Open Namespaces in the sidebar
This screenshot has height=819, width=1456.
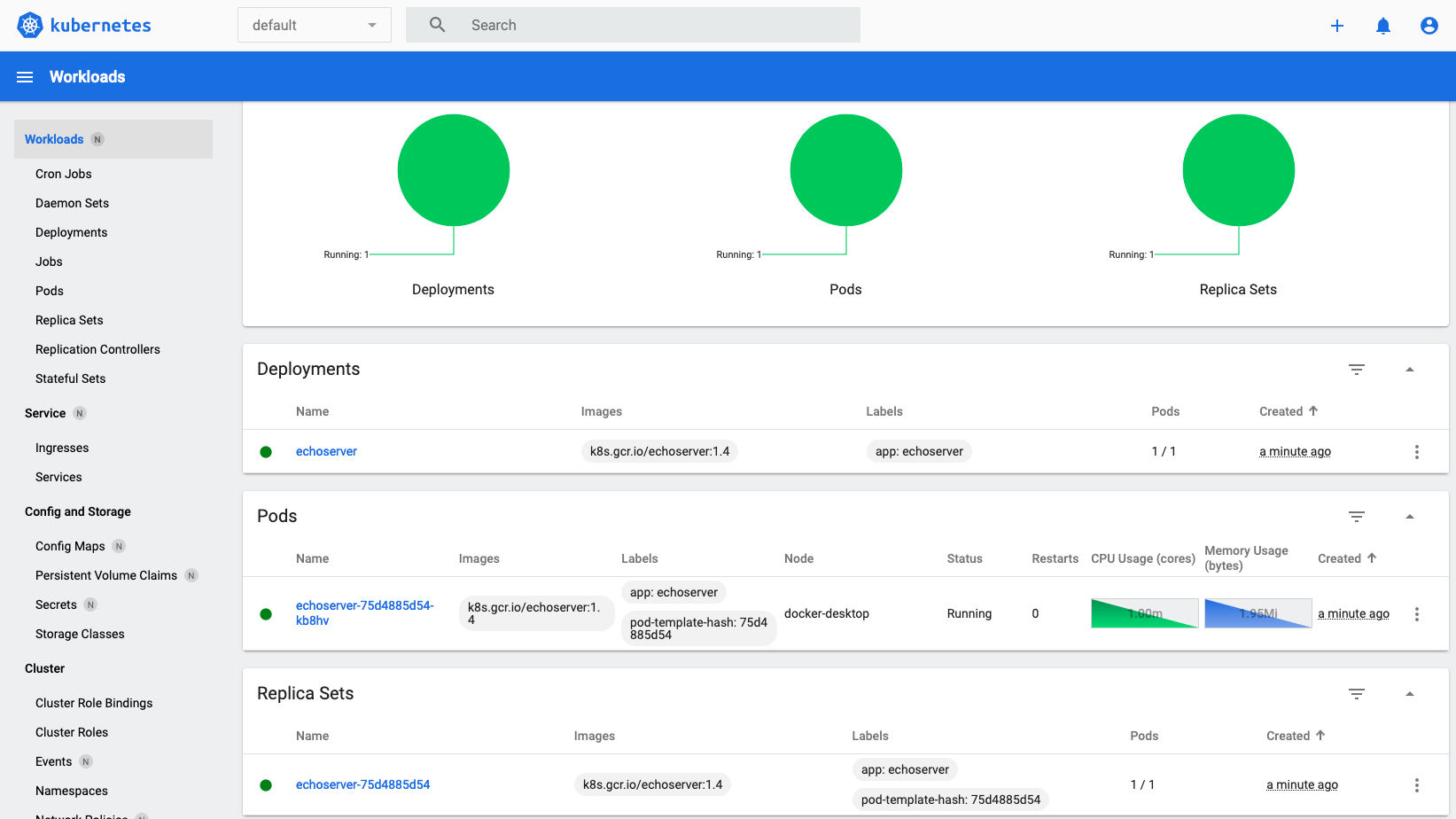coord(72,791)
